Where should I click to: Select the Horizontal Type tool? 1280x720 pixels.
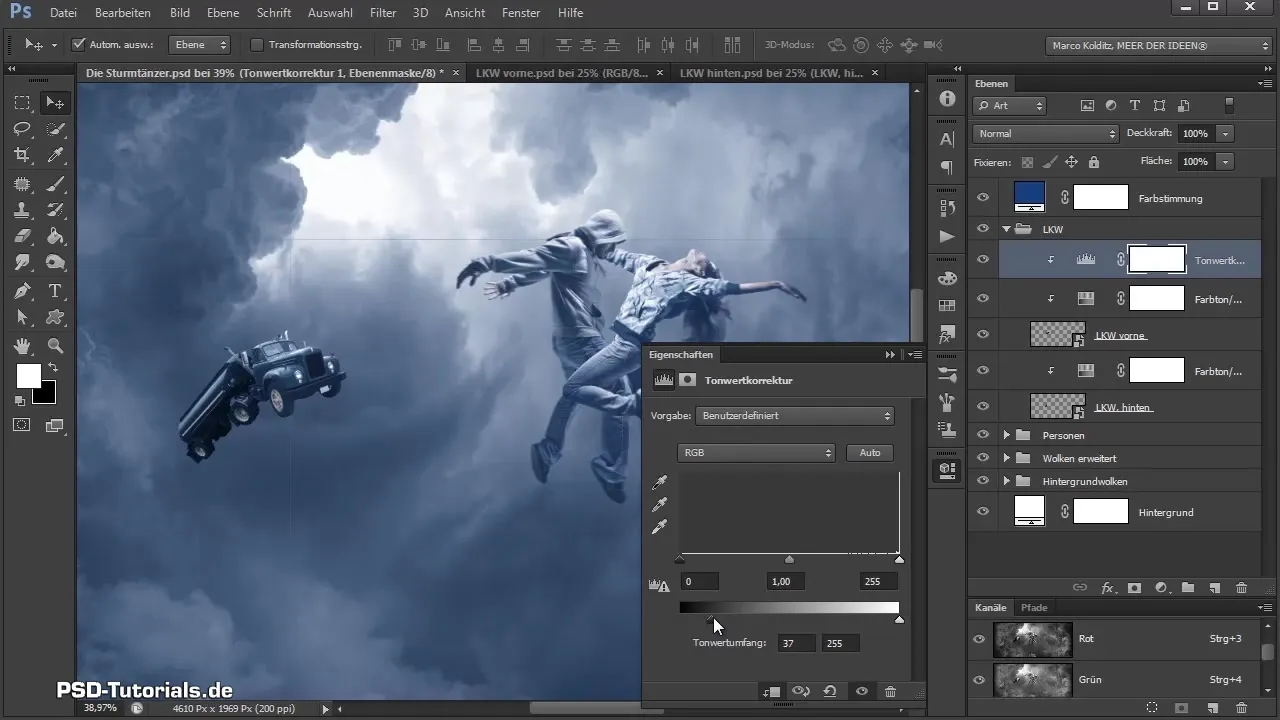(x=55, y=292)
